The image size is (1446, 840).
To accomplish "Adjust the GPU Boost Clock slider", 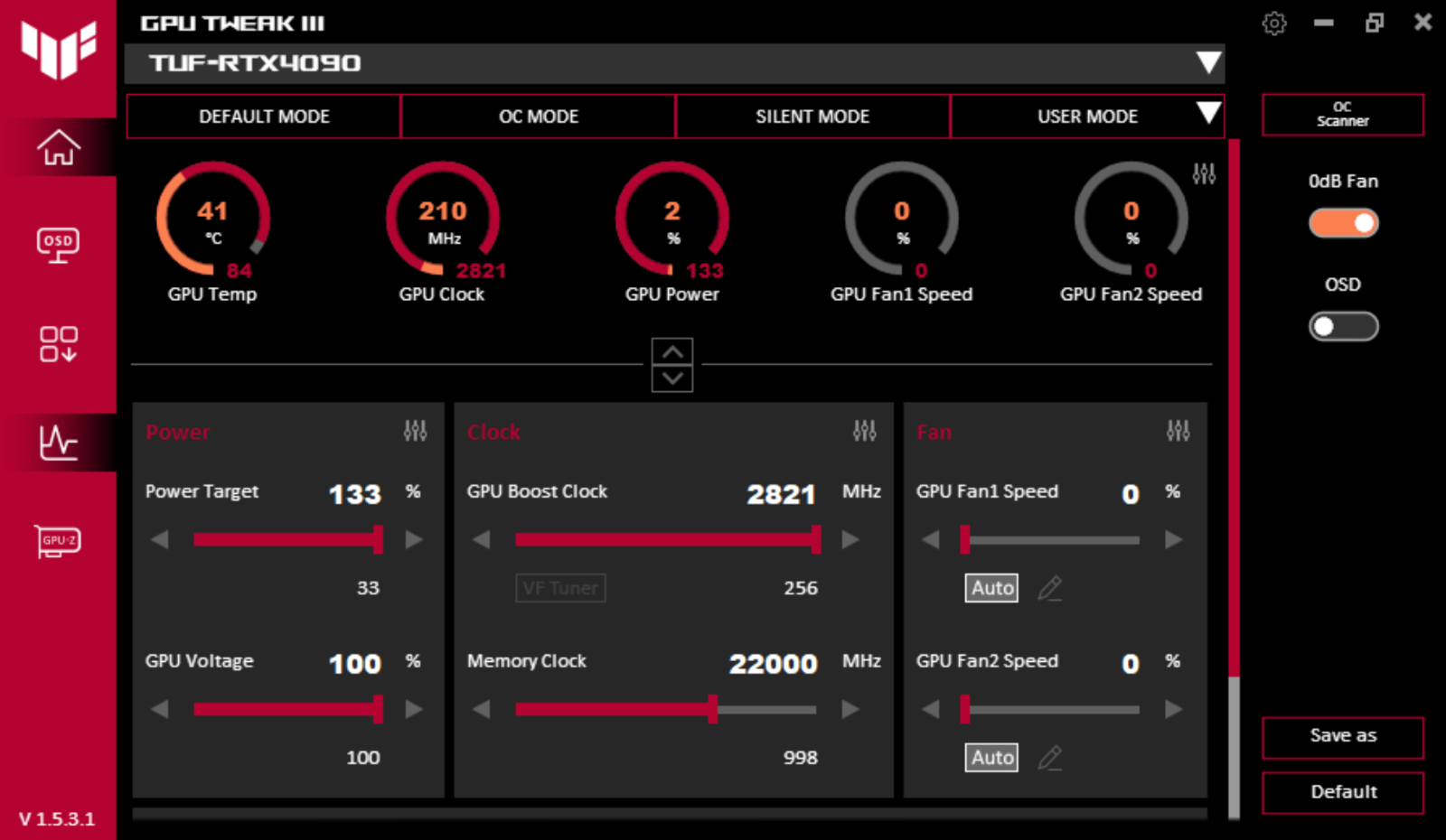I will pyautogui.click(x=667, y=540).
